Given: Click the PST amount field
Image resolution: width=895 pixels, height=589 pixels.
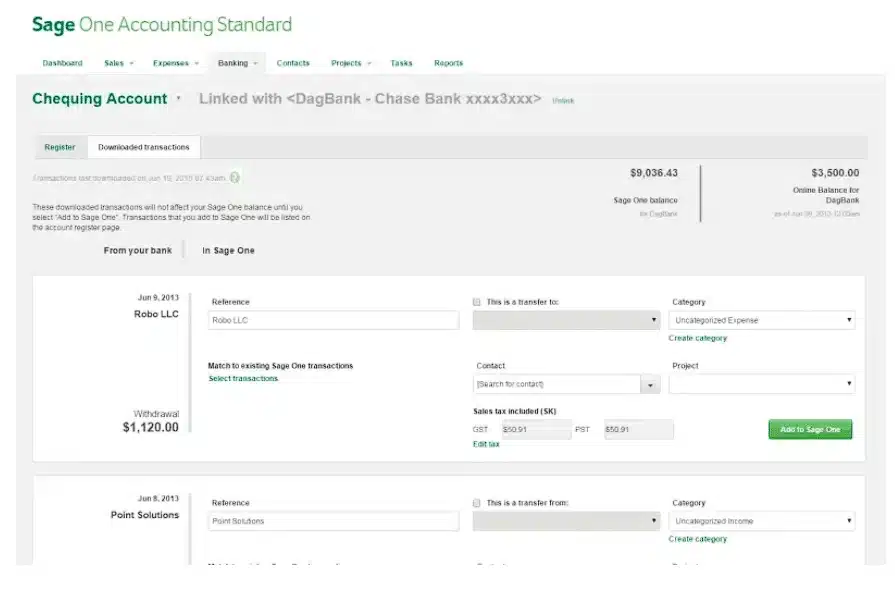Looking at the screenshot, I should pyautogui.click(x=639, y=429).
